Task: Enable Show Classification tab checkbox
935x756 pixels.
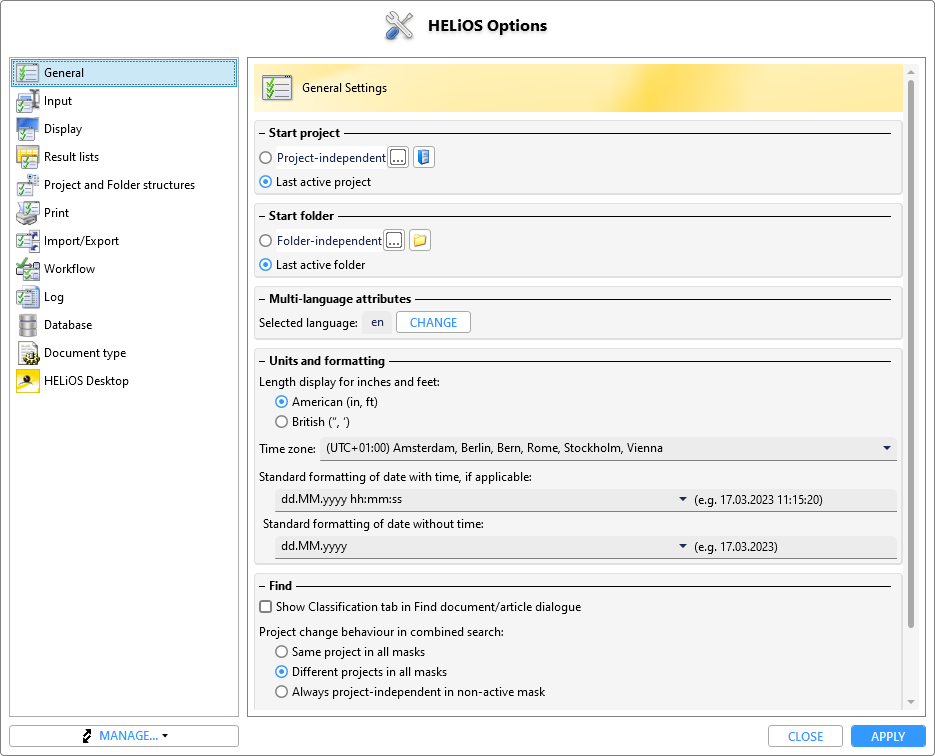Action: (x=265, y=606)
